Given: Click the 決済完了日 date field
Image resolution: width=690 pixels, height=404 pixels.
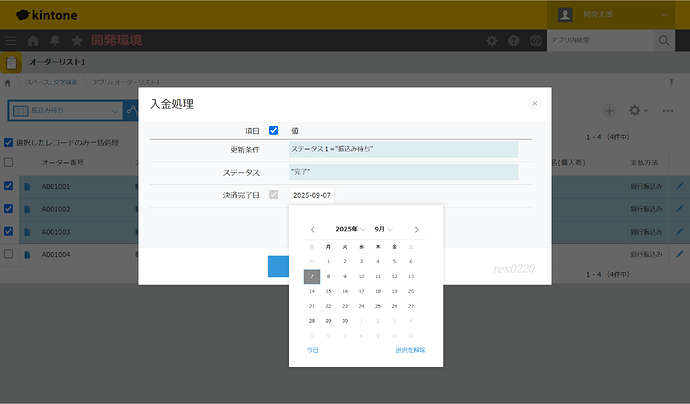Looking at the screenshot, I should coord(312,195).
